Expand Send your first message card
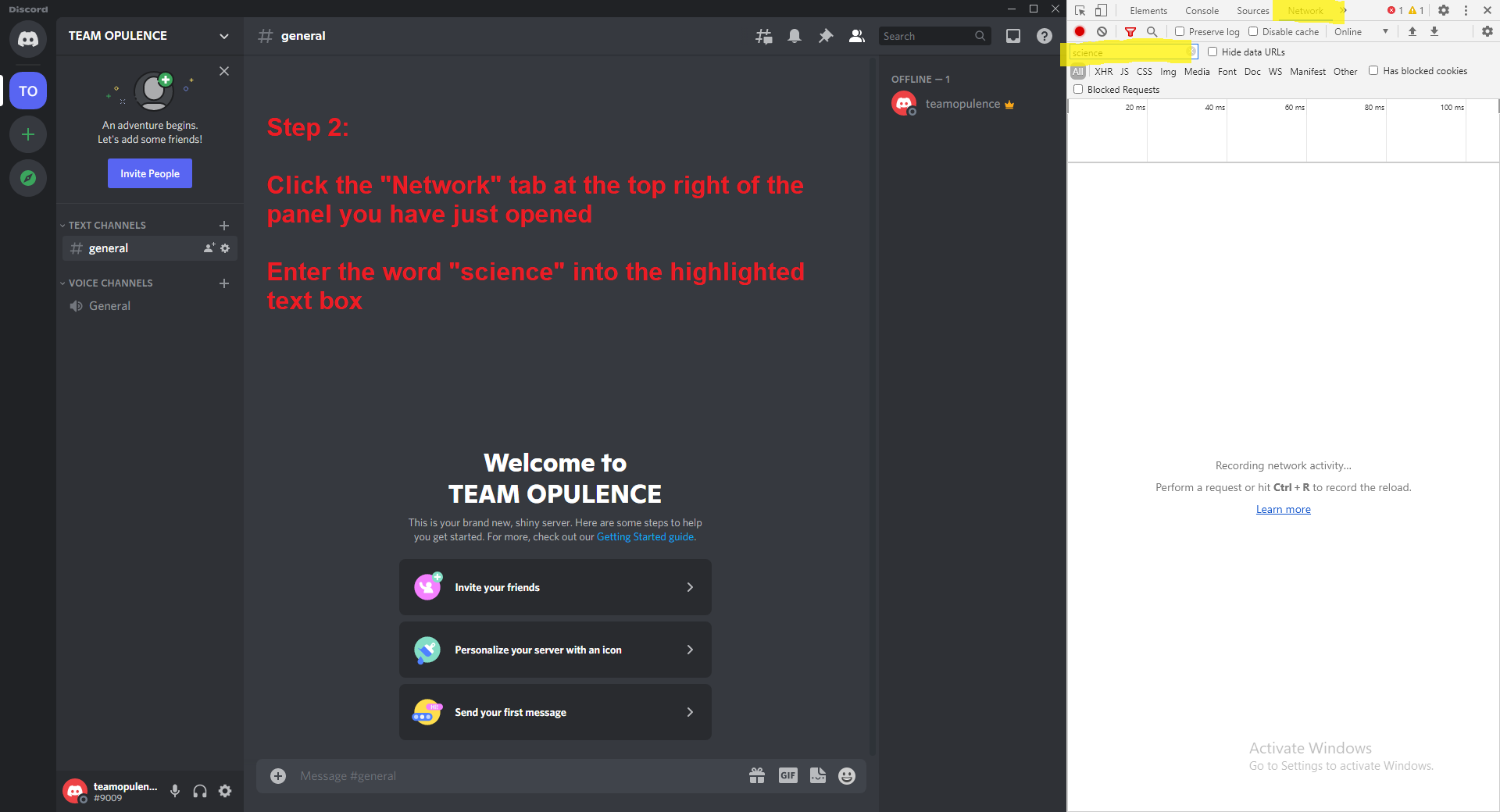 coord(555,712)
